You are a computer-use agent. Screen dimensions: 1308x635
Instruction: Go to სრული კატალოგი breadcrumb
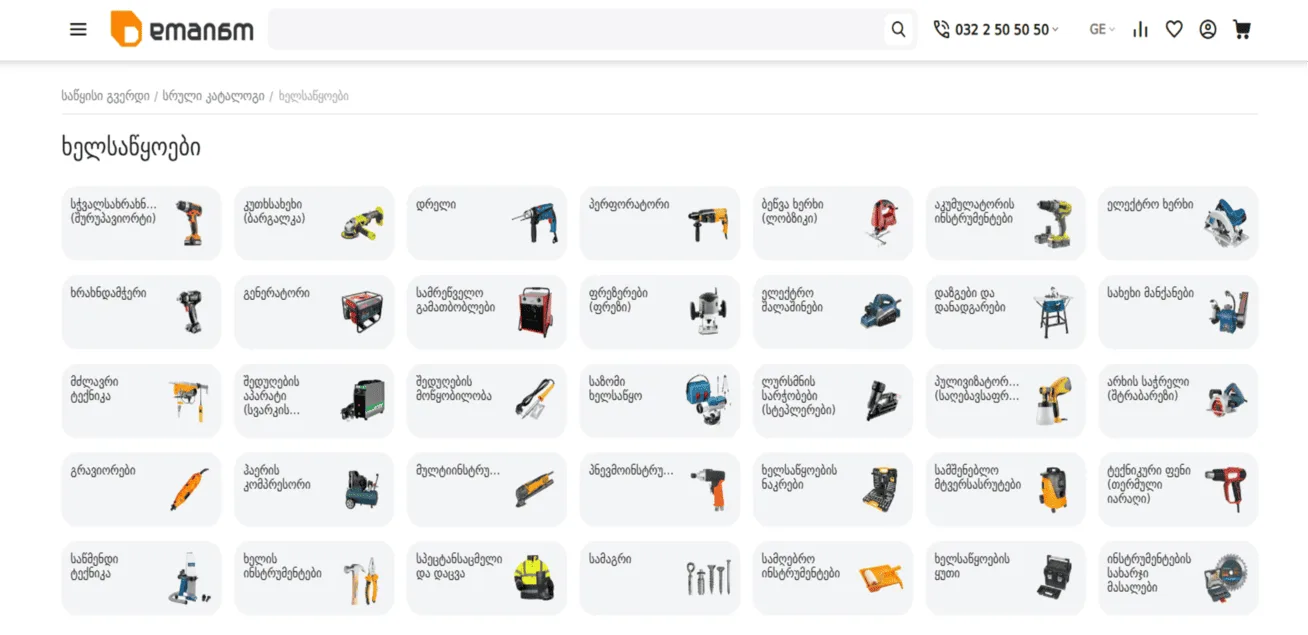(x=213, y=96)
